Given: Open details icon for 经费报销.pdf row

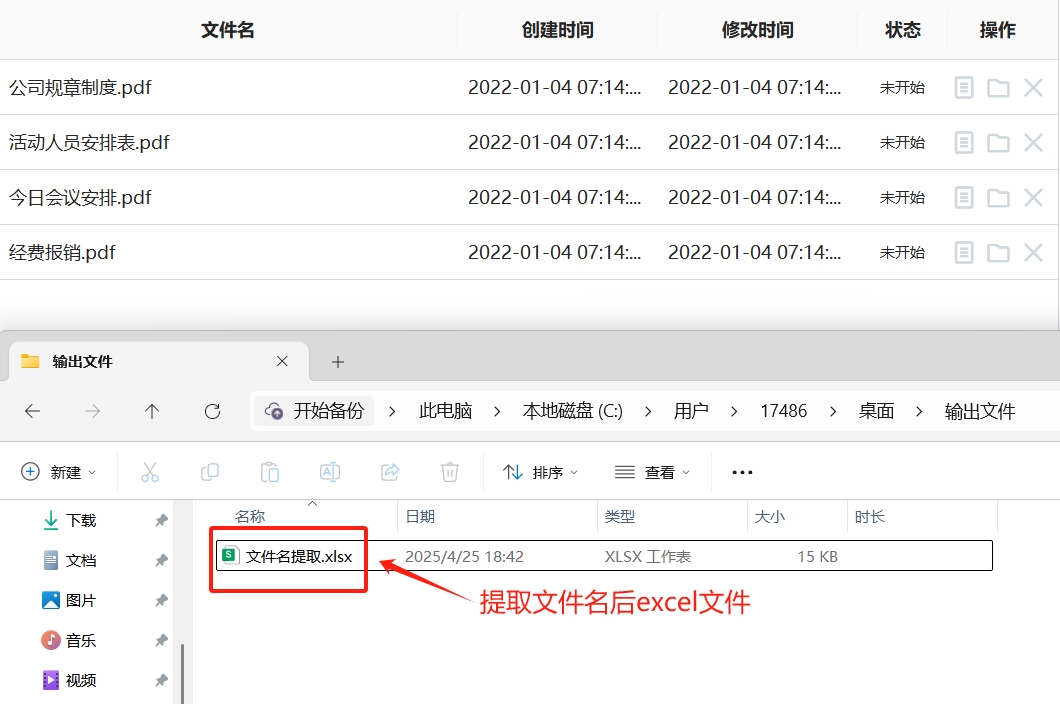Looking at the screenshot, I should pyautogui.click(x=964, y=253).
